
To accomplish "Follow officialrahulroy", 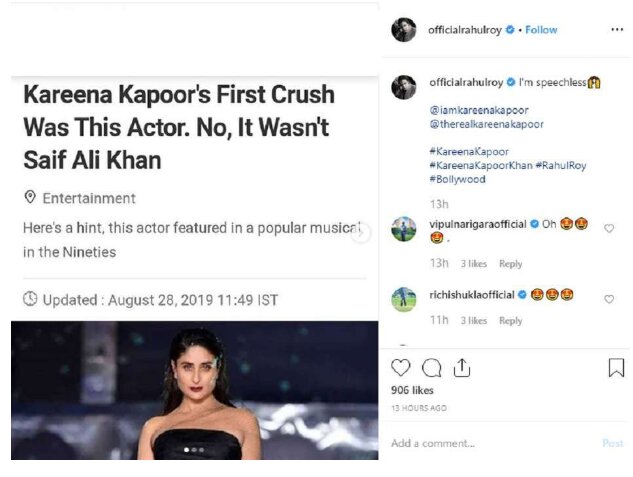I will tap(541, 30).
